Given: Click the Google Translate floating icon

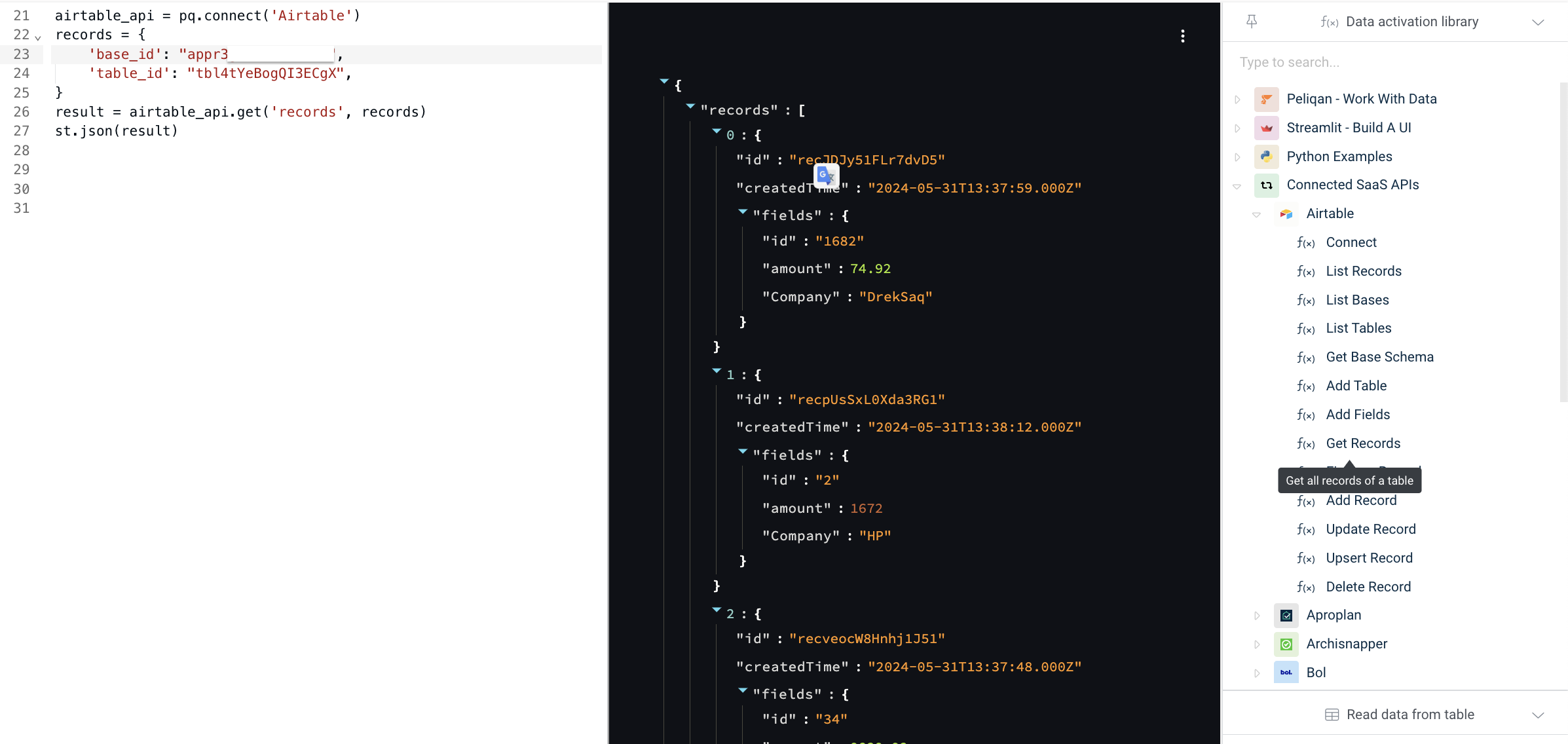Looking at the screenshot, I should [826, 176].
